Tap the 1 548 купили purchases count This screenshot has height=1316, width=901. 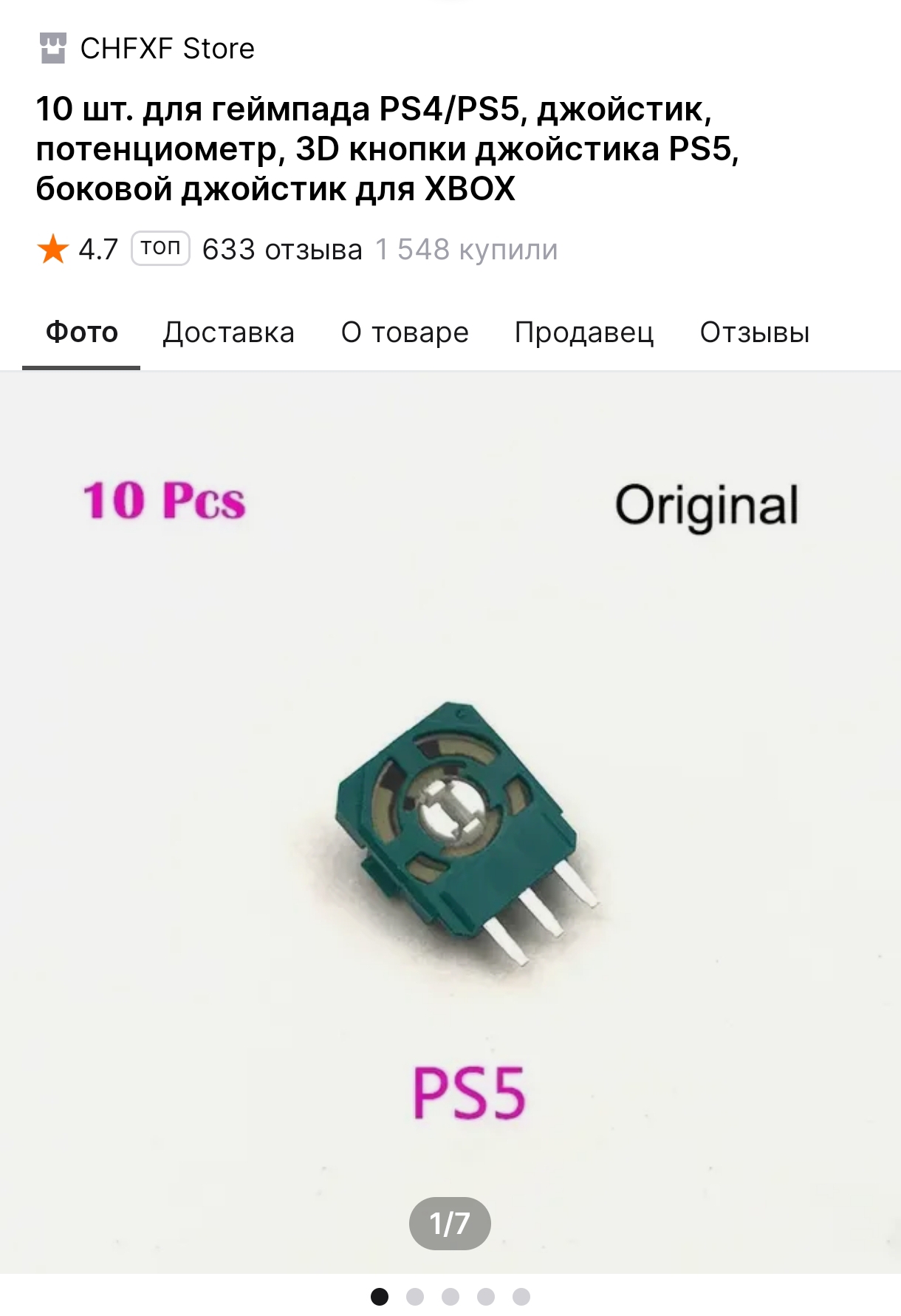pyautogui.click(x=466, y=250)
